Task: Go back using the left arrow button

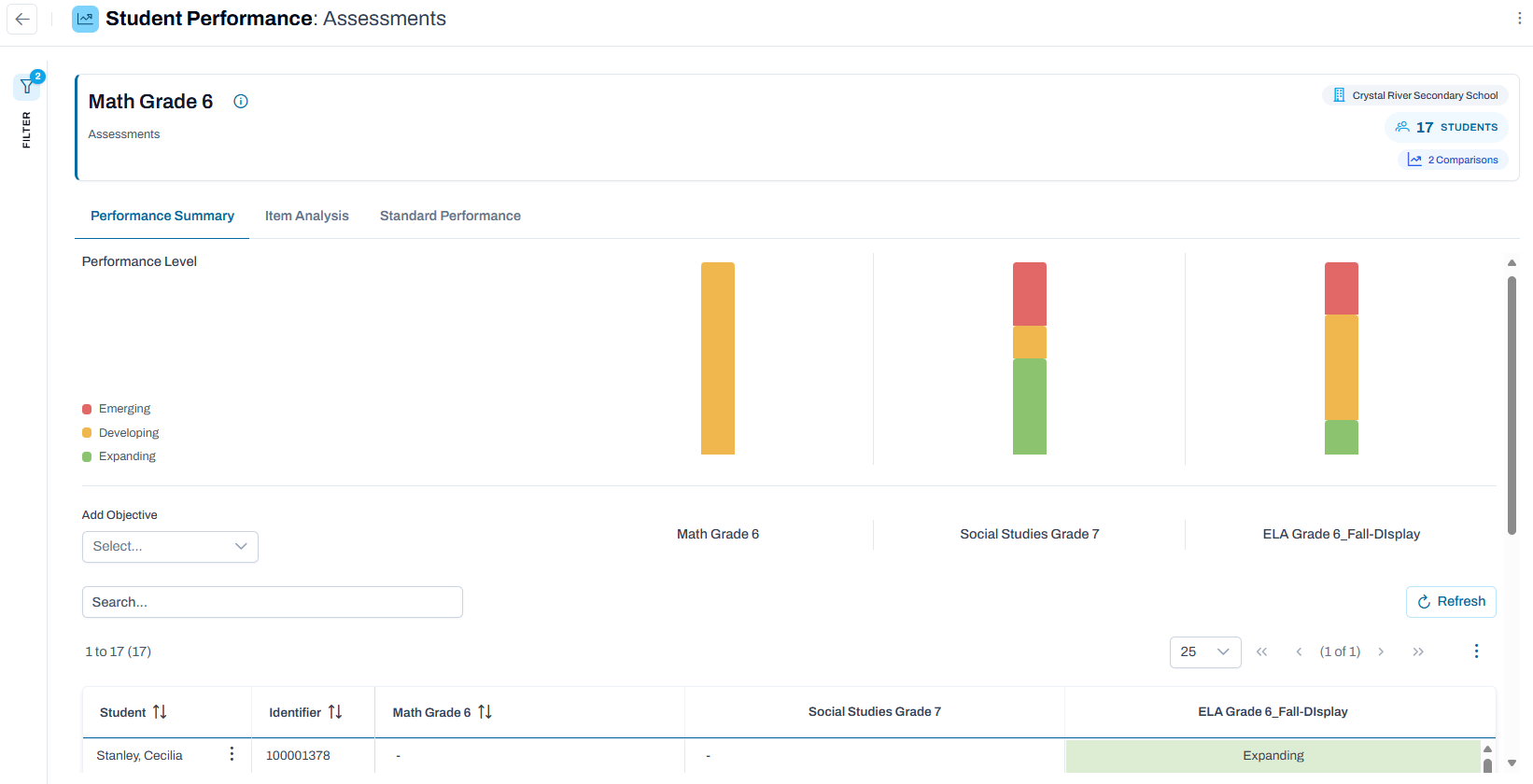Action: click(x=22, y=19)
